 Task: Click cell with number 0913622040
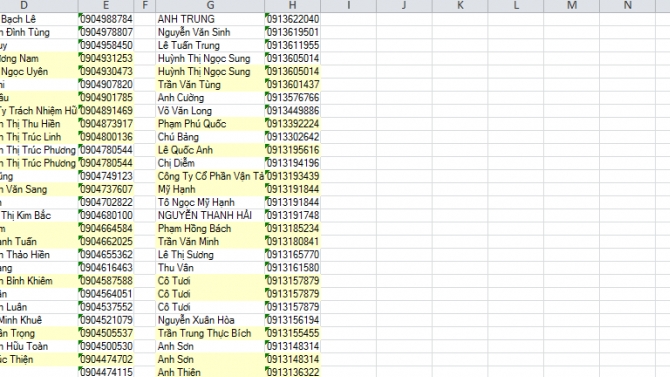(292, 19)
